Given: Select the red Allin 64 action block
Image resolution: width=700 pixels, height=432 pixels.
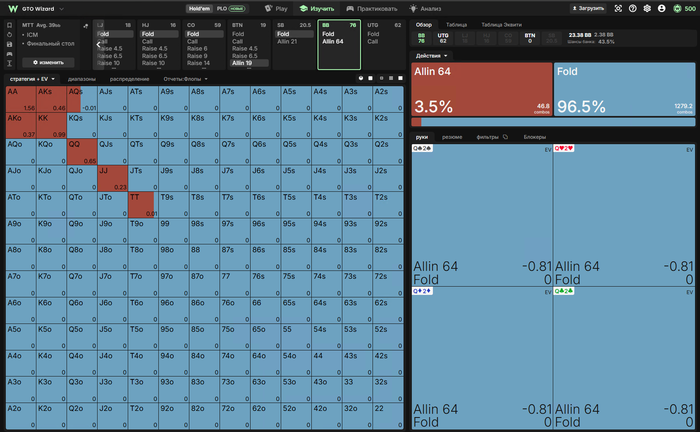Looking at the screenshot, I should [482, 89].
